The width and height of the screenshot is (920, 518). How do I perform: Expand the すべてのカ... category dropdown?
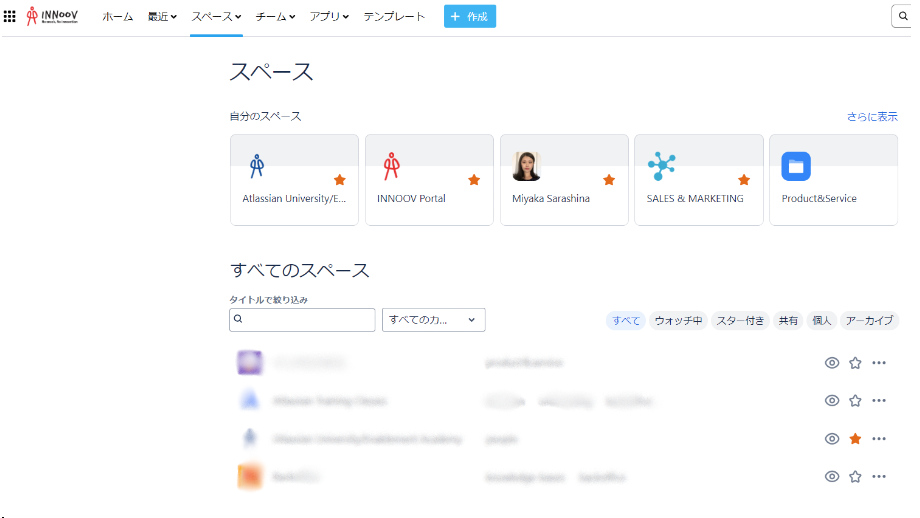click(433, 320)
